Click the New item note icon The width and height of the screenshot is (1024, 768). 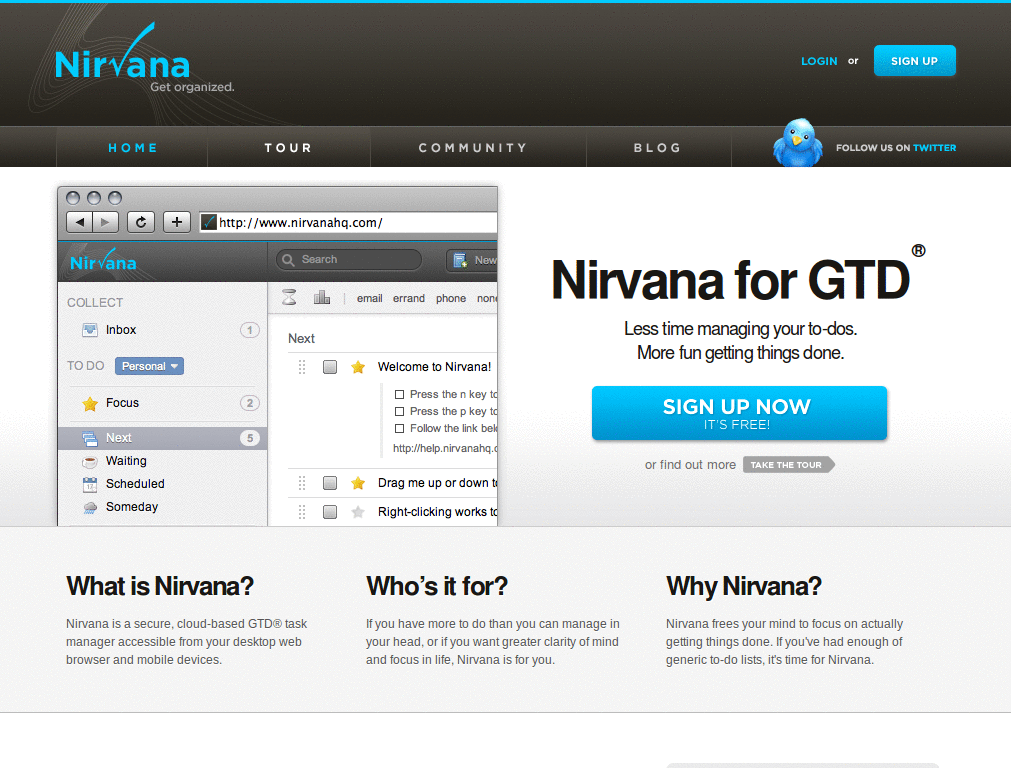pyautogui.click(x=460, y=260)
